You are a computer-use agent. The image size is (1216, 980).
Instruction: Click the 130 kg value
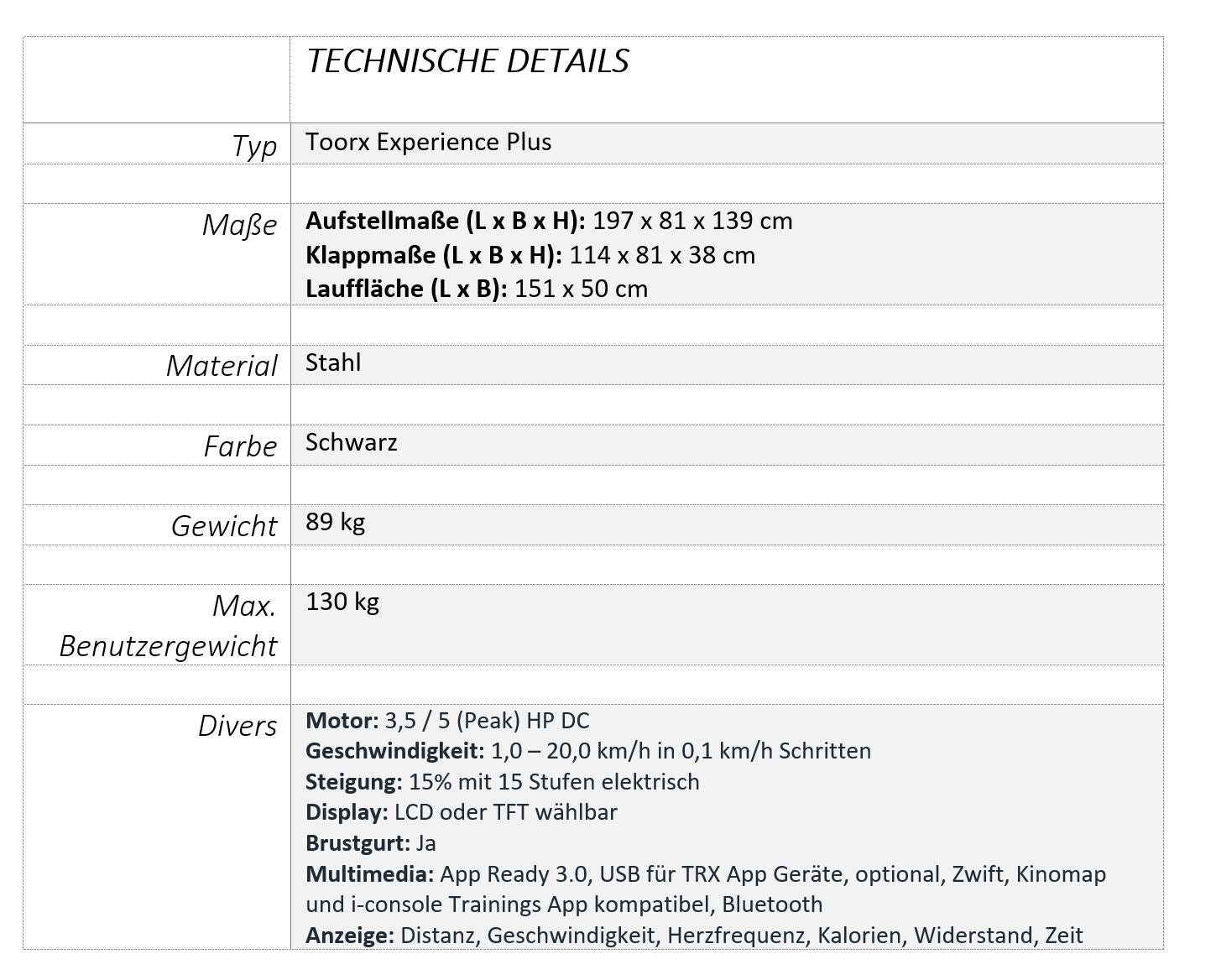point(342,602)
